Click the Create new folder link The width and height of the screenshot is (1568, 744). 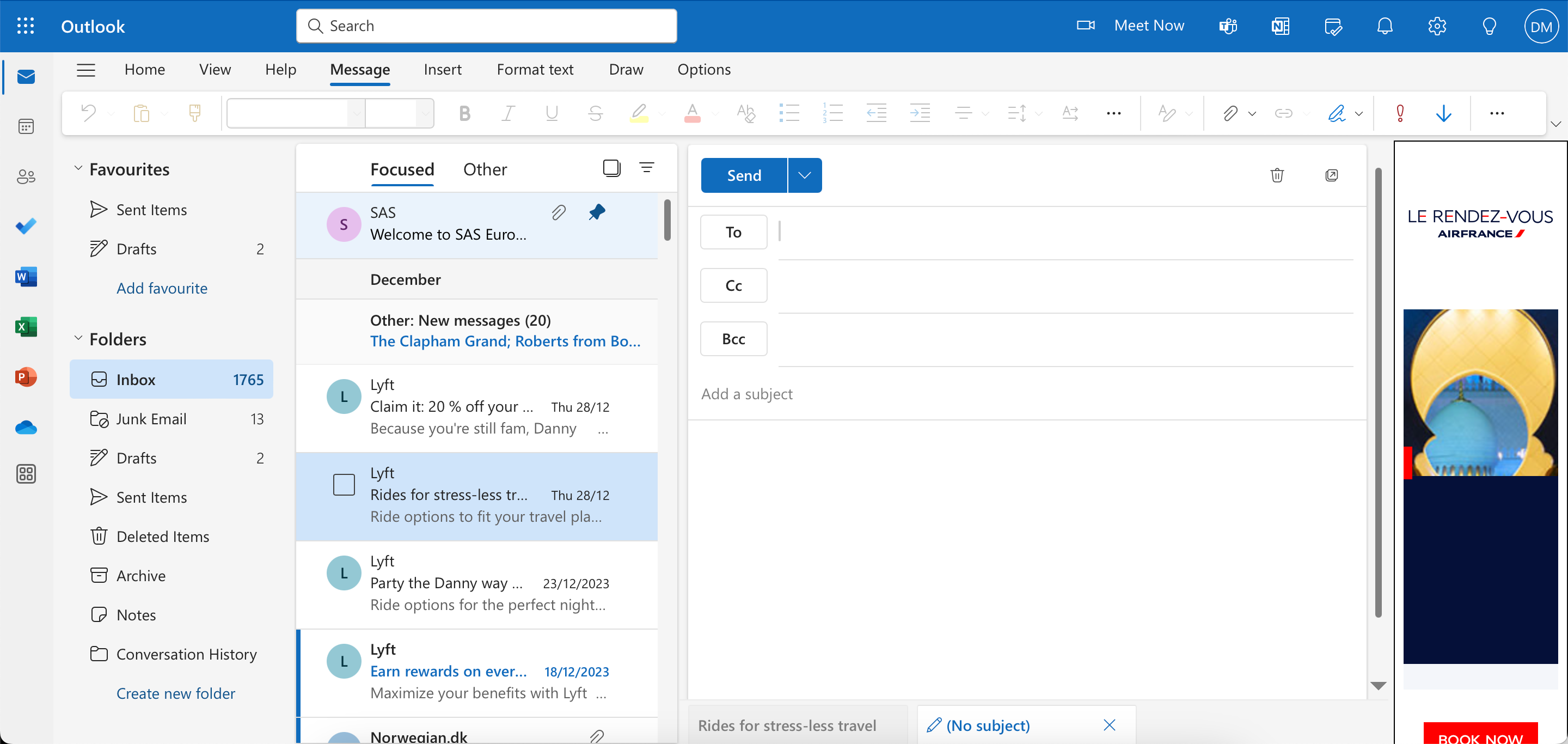click(x=175, y=693)
